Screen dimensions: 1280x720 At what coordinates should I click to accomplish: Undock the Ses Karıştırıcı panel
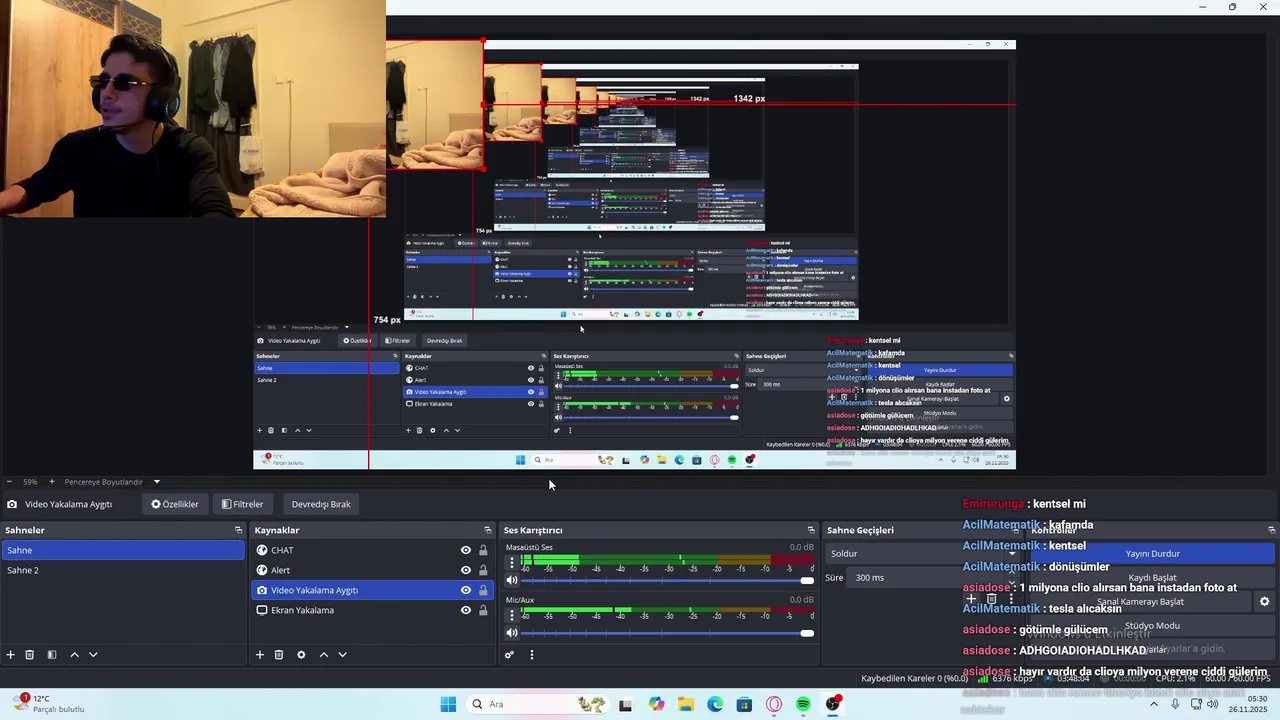click(x=811, y=530)
